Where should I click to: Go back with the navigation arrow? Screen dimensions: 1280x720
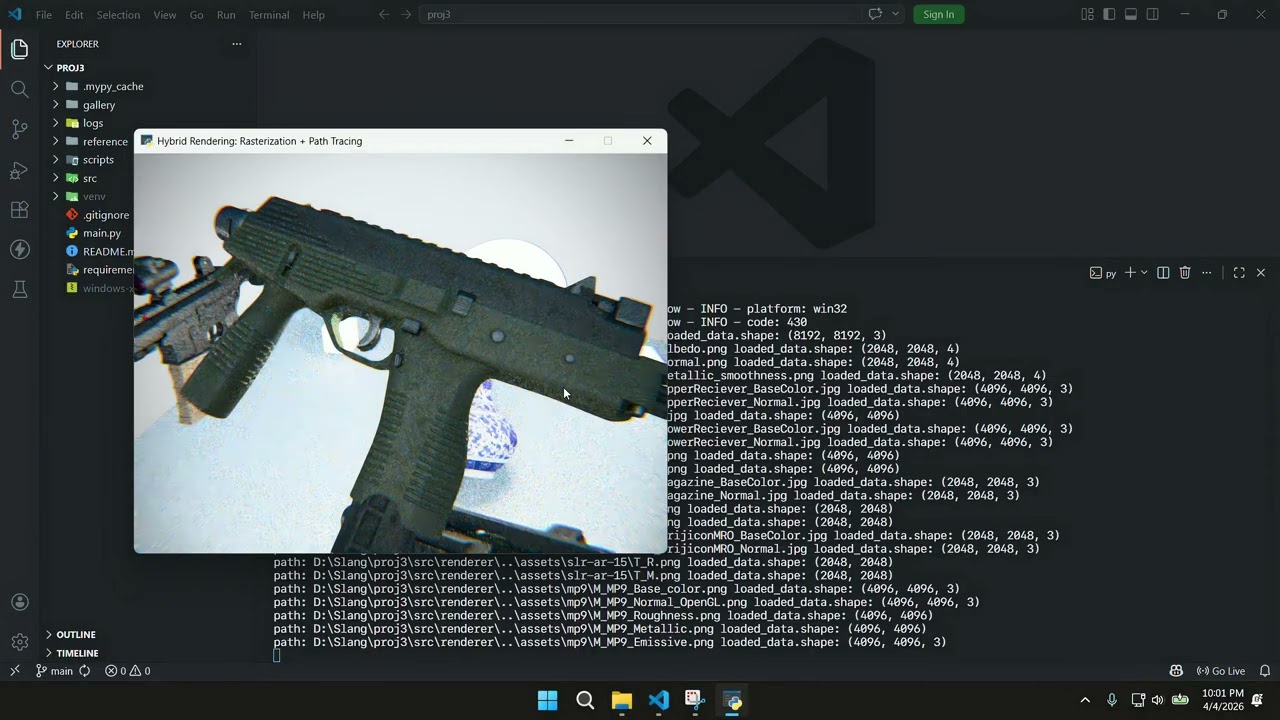pyautogui.click(x=384, y=14)
